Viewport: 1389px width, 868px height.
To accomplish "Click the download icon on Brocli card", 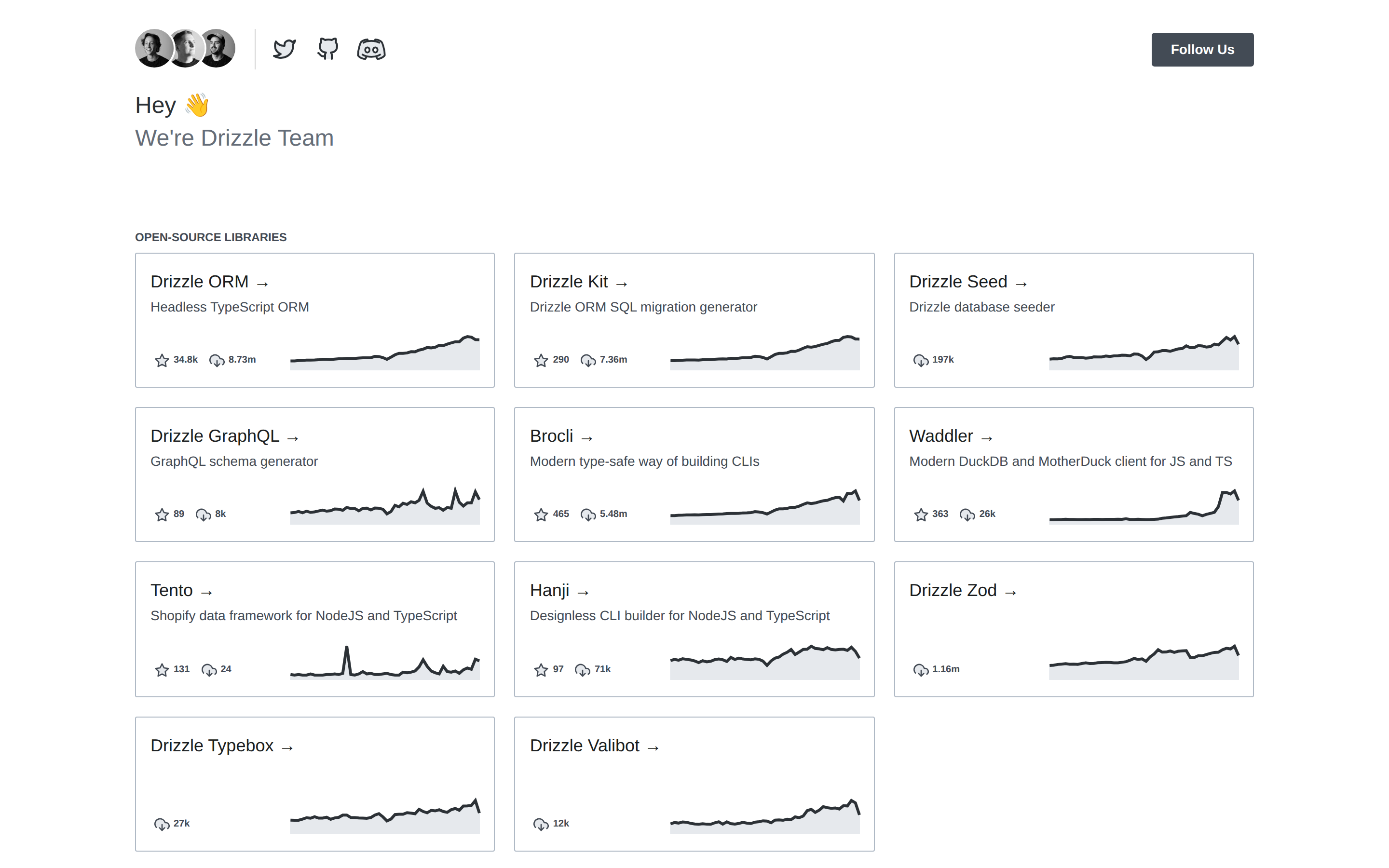I will pyautogui.click(x=588, y=515).
